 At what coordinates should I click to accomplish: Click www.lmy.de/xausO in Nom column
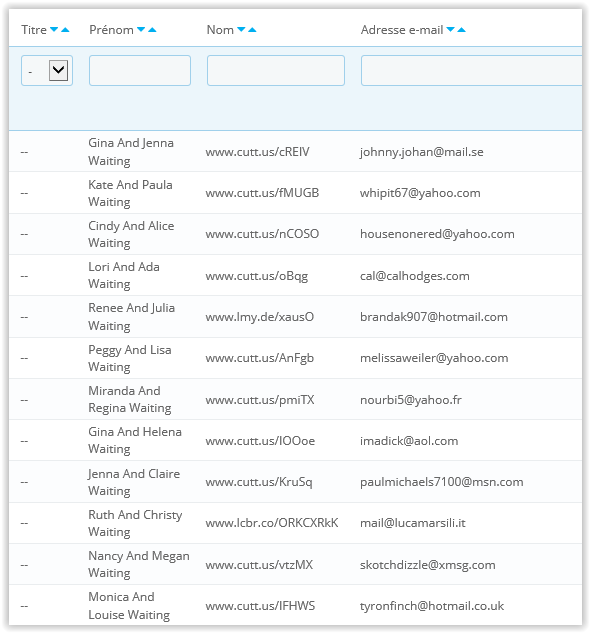click(x=260, y=317)
